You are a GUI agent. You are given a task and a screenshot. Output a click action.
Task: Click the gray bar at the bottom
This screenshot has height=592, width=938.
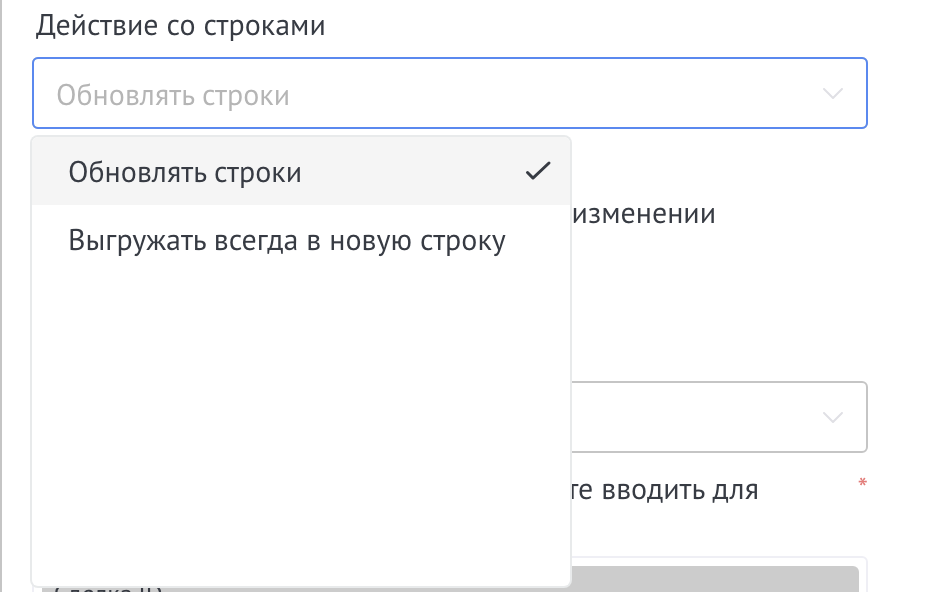point(714,579)
